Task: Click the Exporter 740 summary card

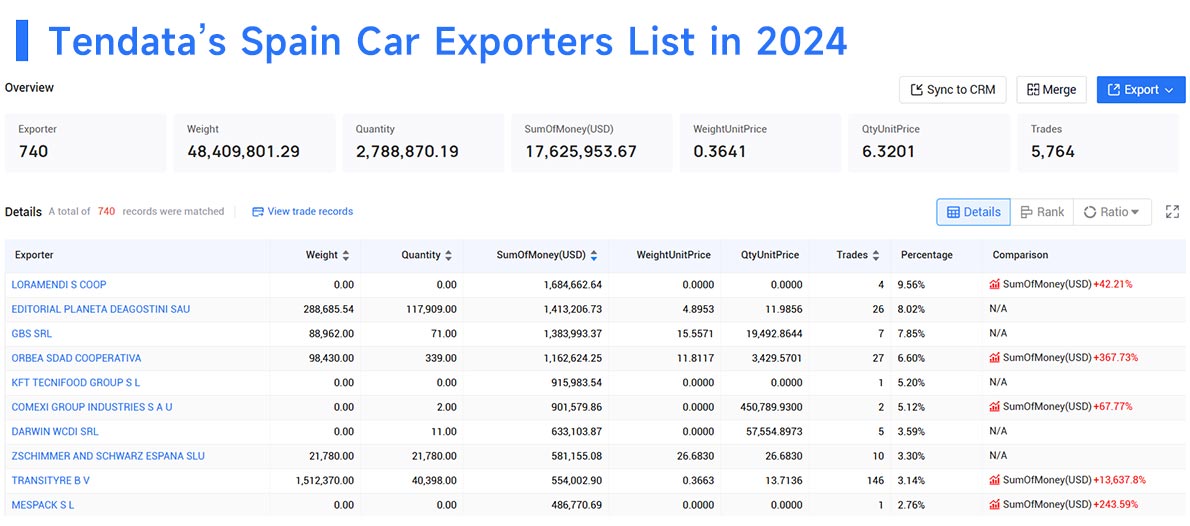Action: coord(86,143)
